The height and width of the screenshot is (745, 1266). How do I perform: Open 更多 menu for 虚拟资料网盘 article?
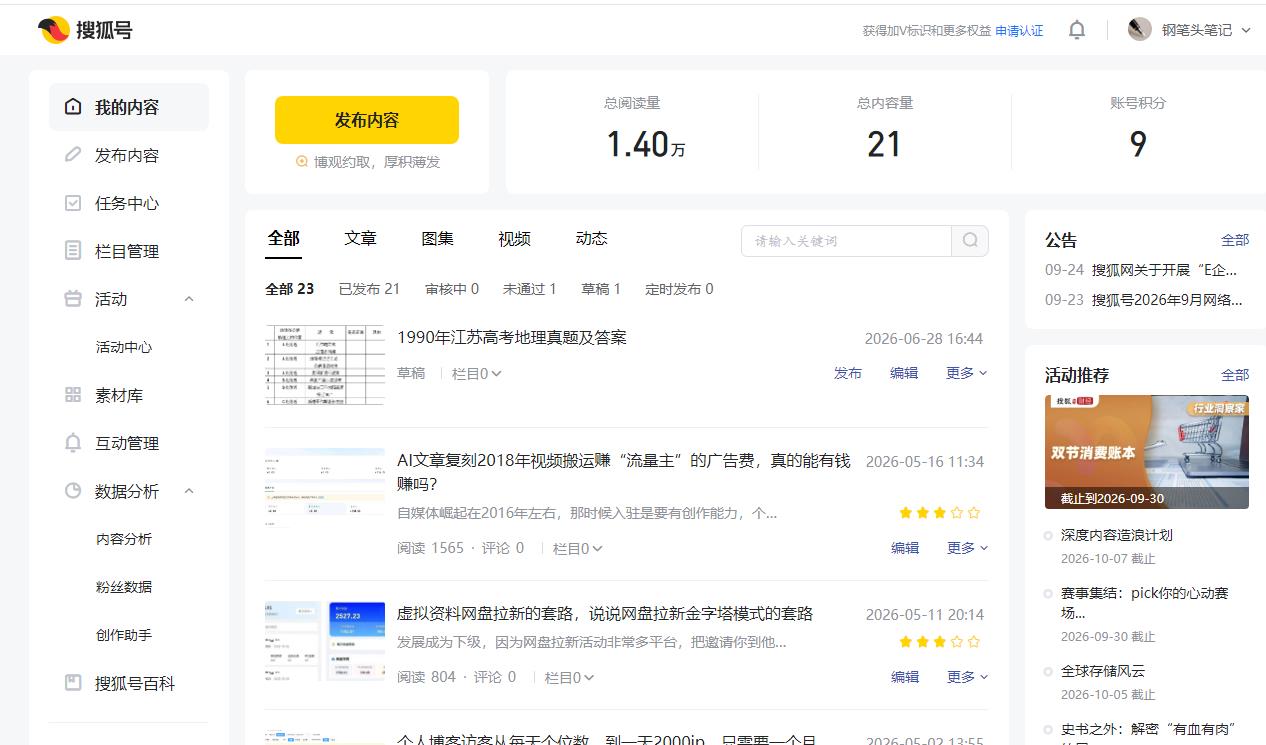967,677
